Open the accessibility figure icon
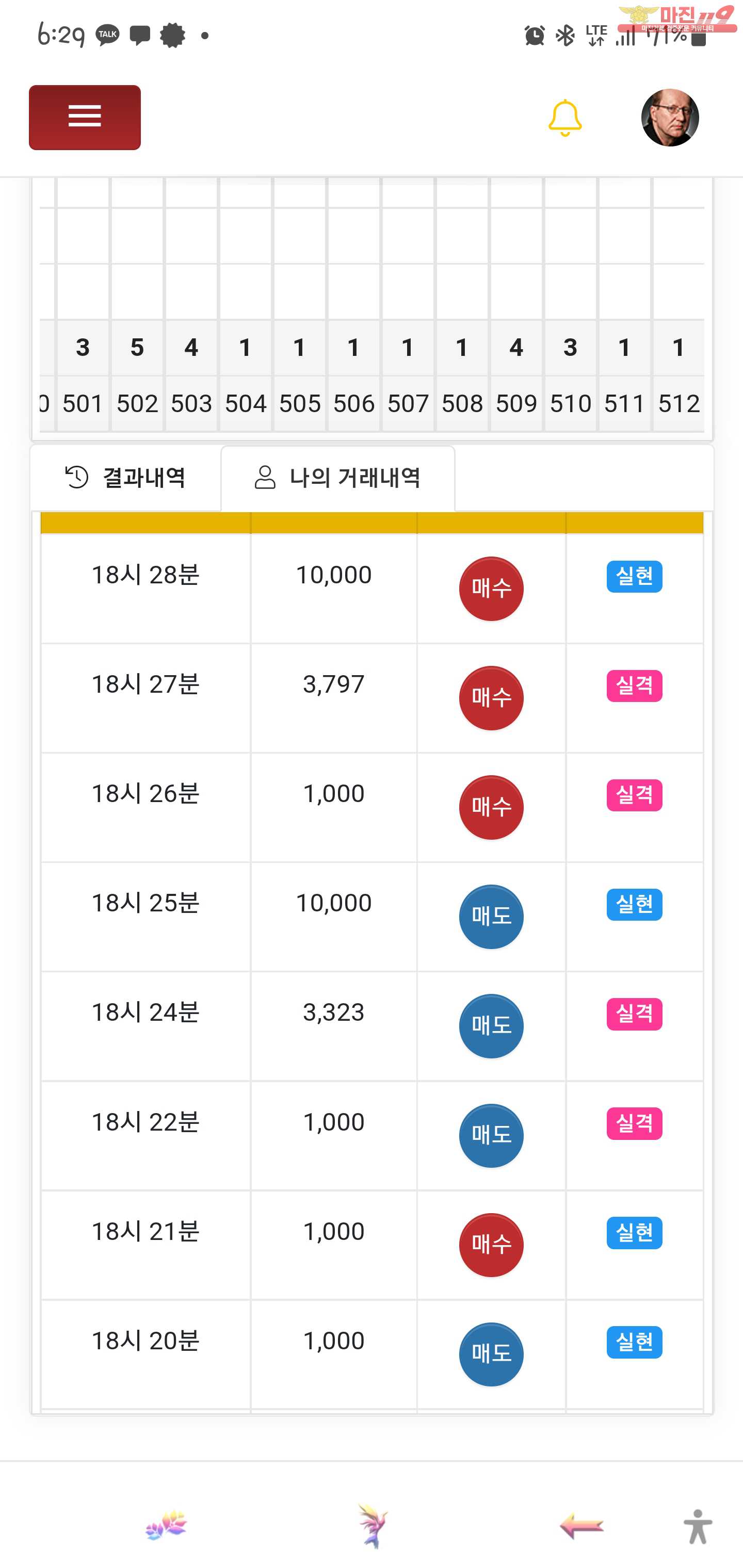 tap(697, 1525)
